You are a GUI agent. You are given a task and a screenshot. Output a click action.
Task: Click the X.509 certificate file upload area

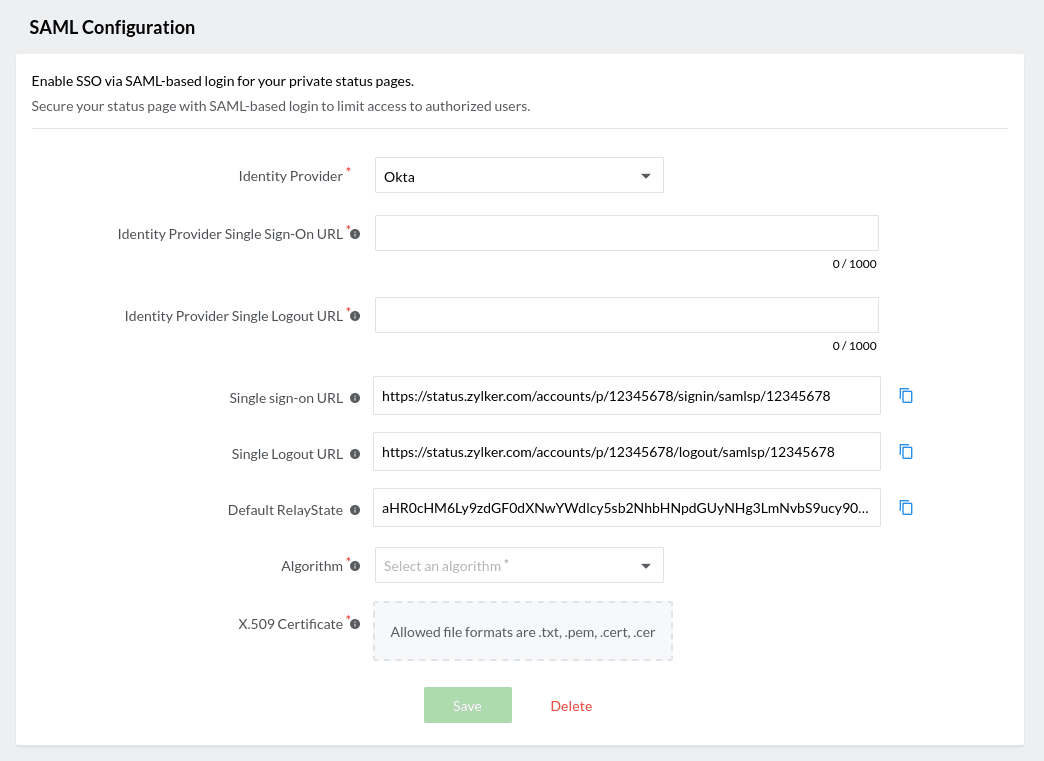(x=523, y=631)
